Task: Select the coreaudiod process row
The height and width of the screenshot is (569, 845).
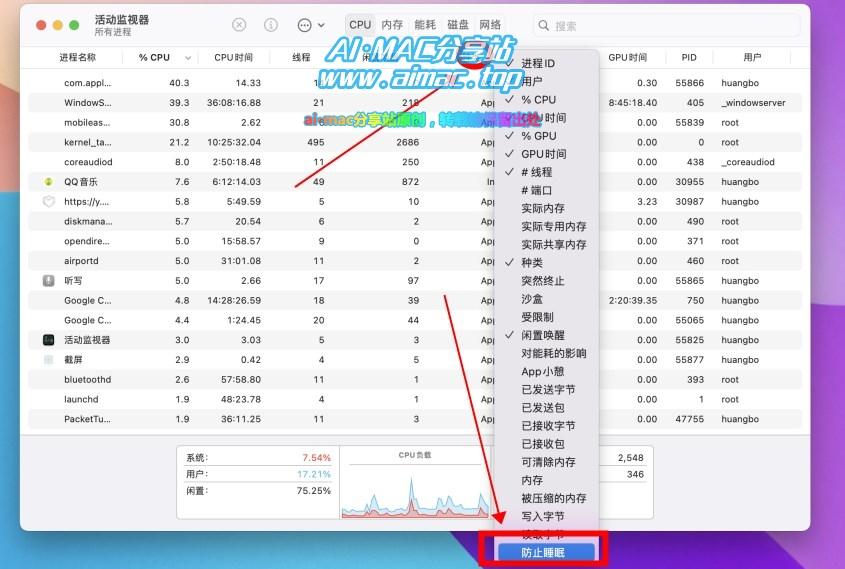Action: pyautogui.click(x=415, y=162)
